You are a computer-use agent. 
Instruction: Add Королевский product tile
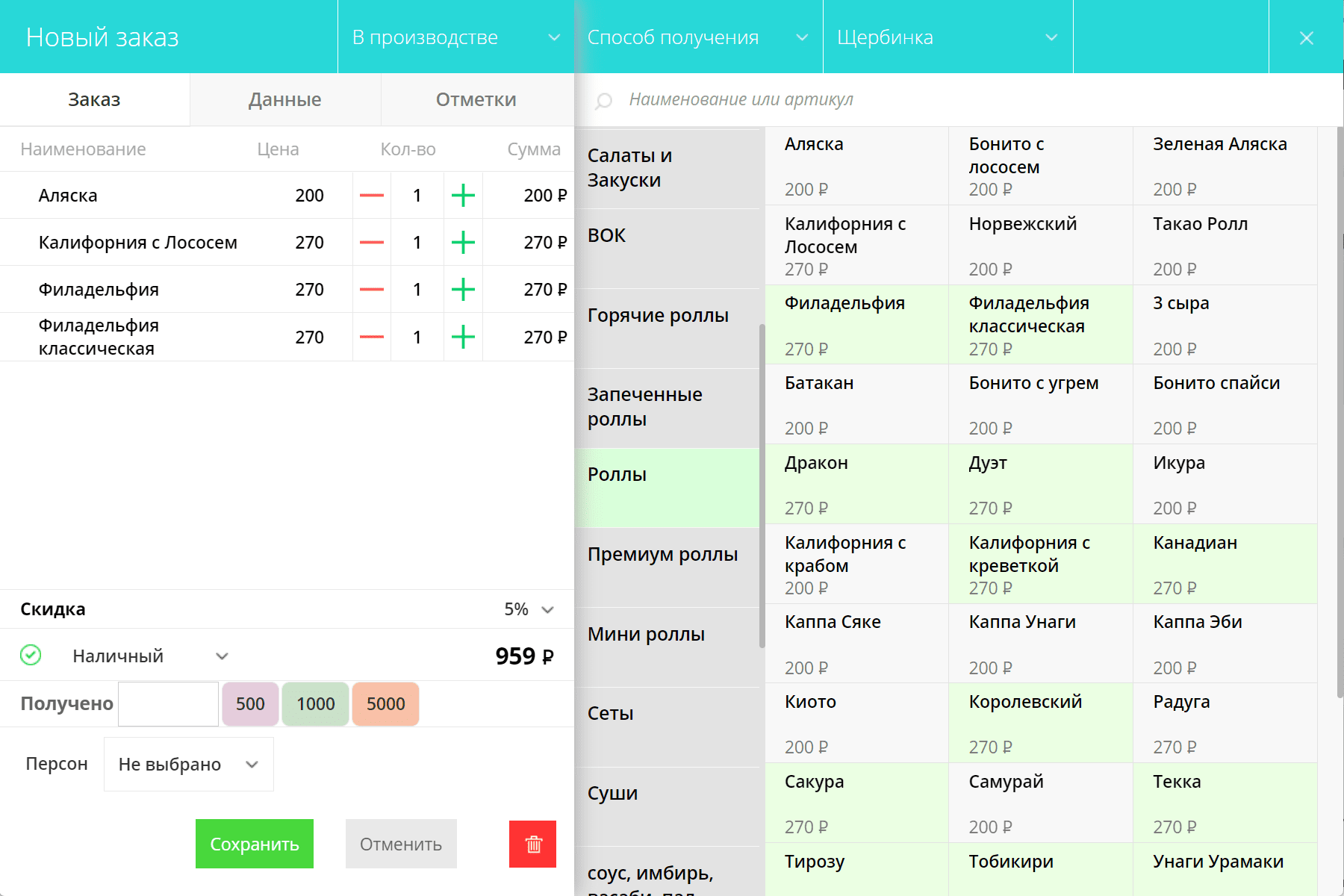[x=1041, y=723]
